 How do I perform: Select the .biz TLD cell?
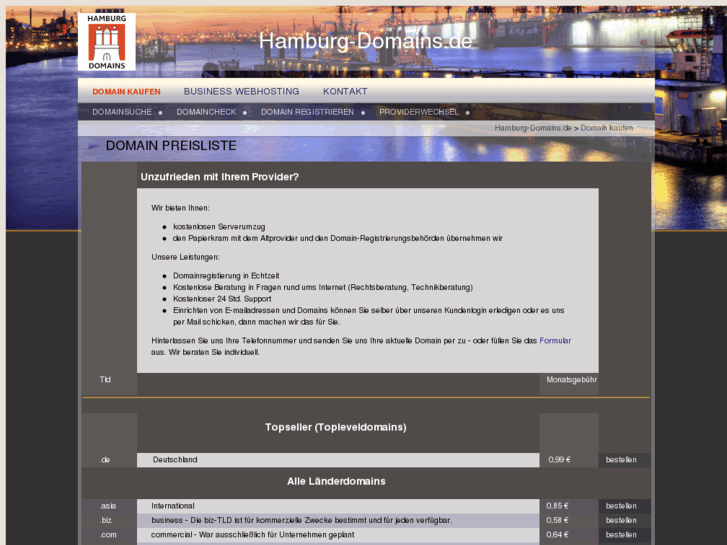point(109,520)
